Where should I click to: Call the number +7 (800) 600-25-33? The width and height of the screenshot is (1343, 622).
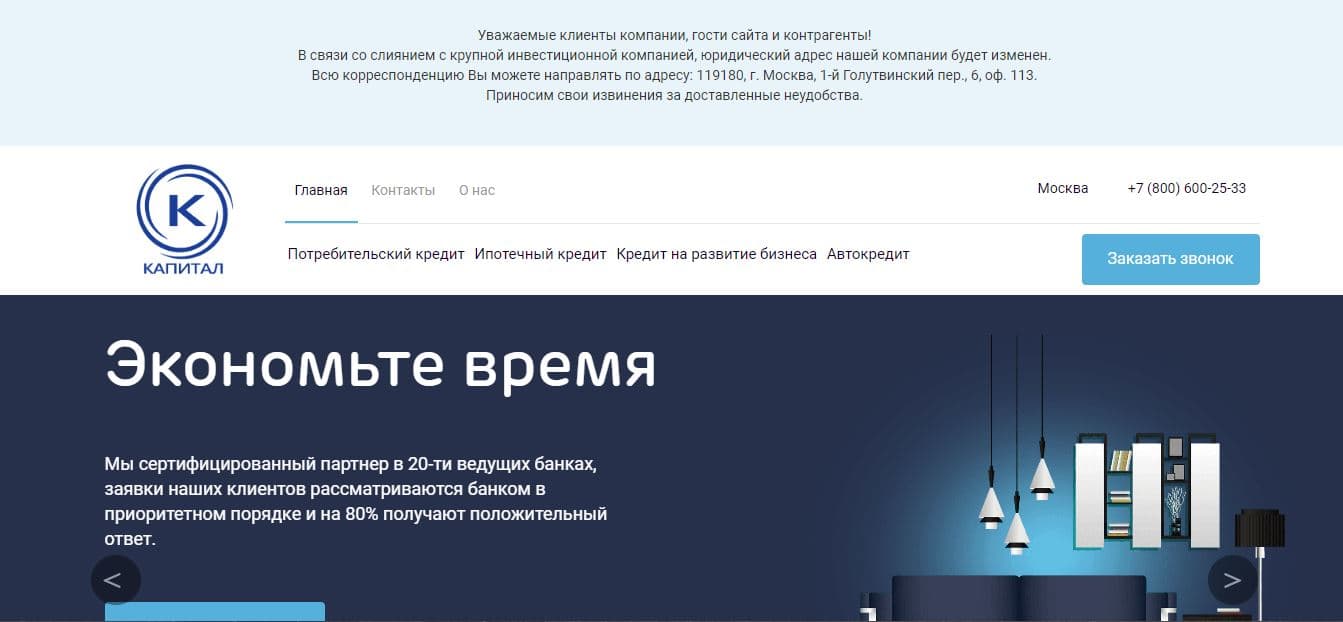pos(1184,188)
